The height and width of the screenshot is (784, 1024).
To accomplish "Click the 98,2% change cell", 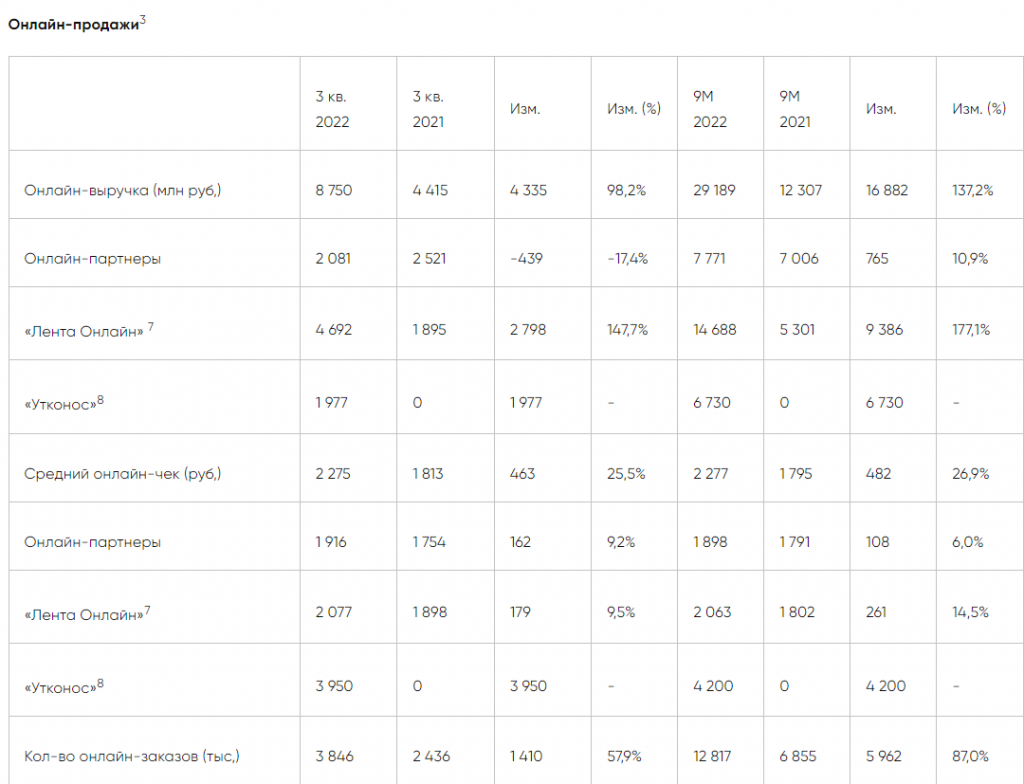I will click(628, 190).
